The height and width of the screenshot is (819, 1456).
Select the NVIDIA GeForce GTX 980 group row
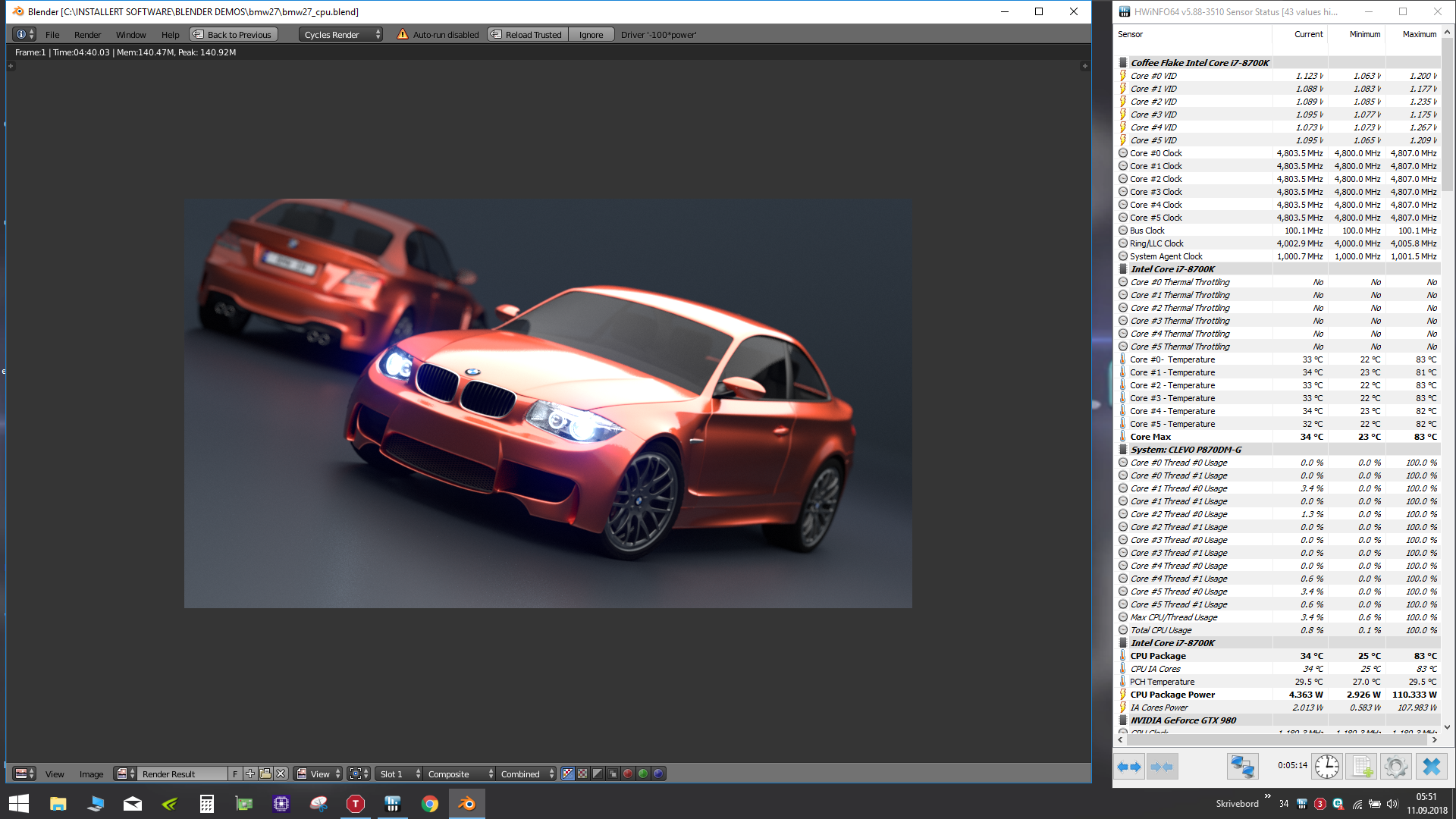tap(1278, 720)
